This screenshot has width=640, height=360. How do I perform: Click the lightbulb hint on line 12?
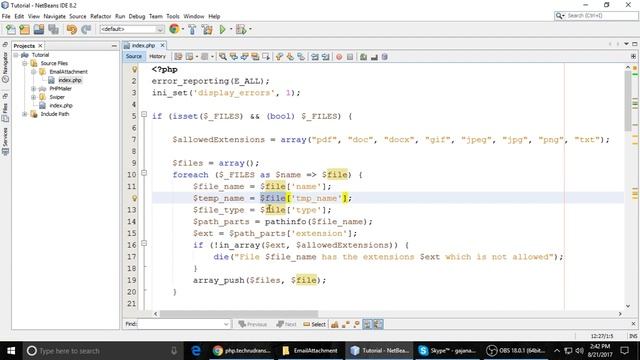[x=134, y=198]
